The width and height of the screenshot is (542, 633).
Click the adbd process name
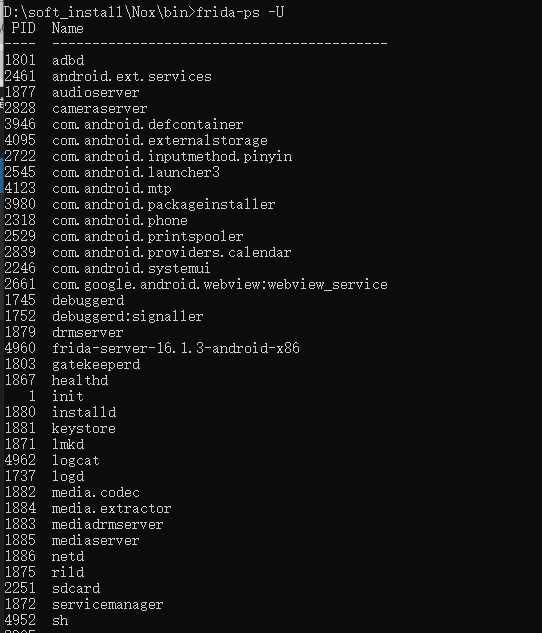[x=68, y=61]
